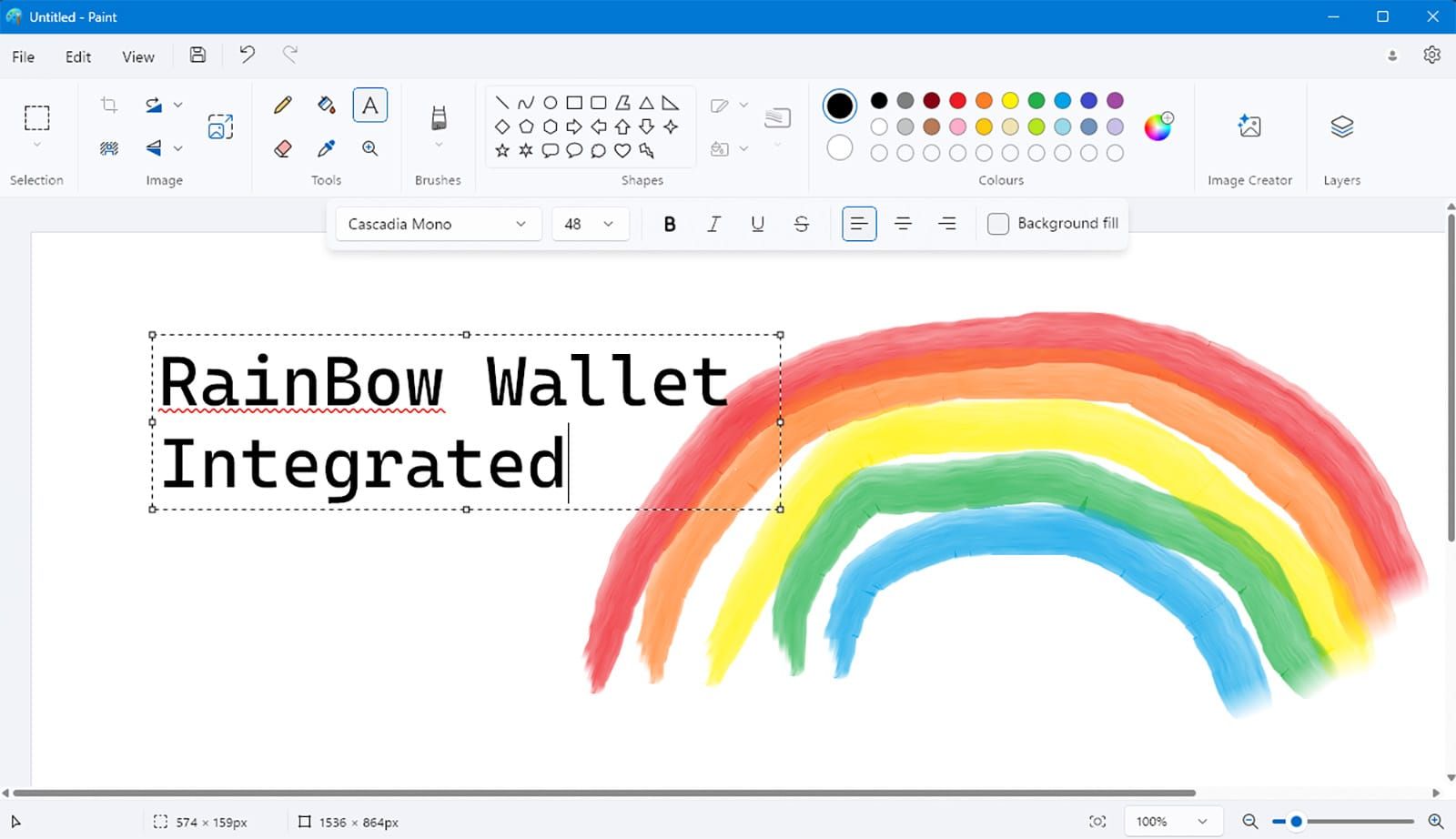Open the zoom level 100% selector
The image size is (1456, 839).
(1173, 821)
